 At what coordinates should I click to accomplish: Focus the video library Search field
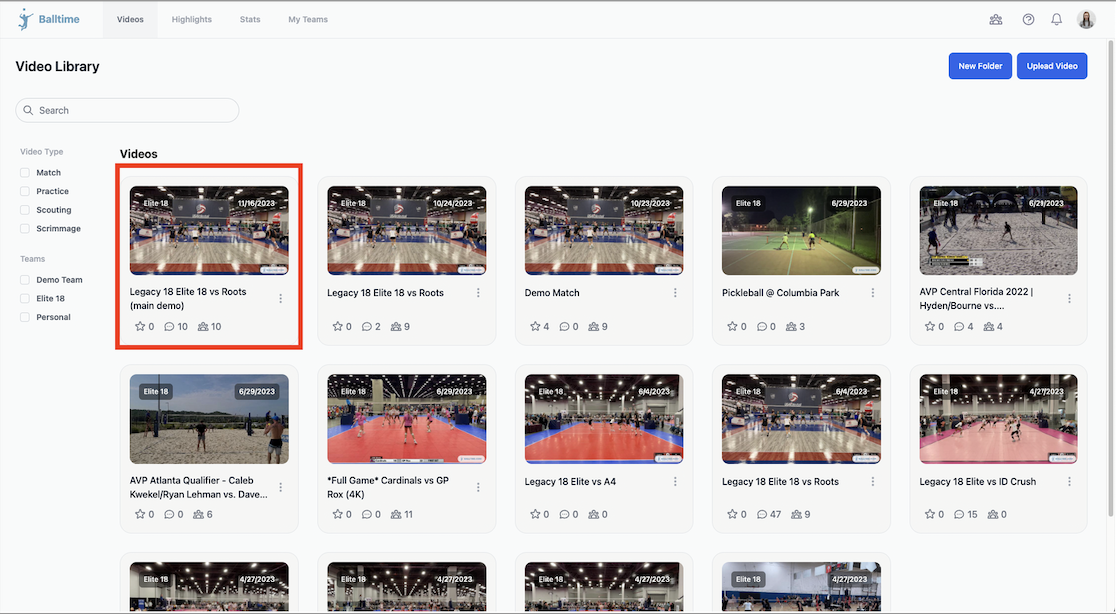[x=127, y=110]
